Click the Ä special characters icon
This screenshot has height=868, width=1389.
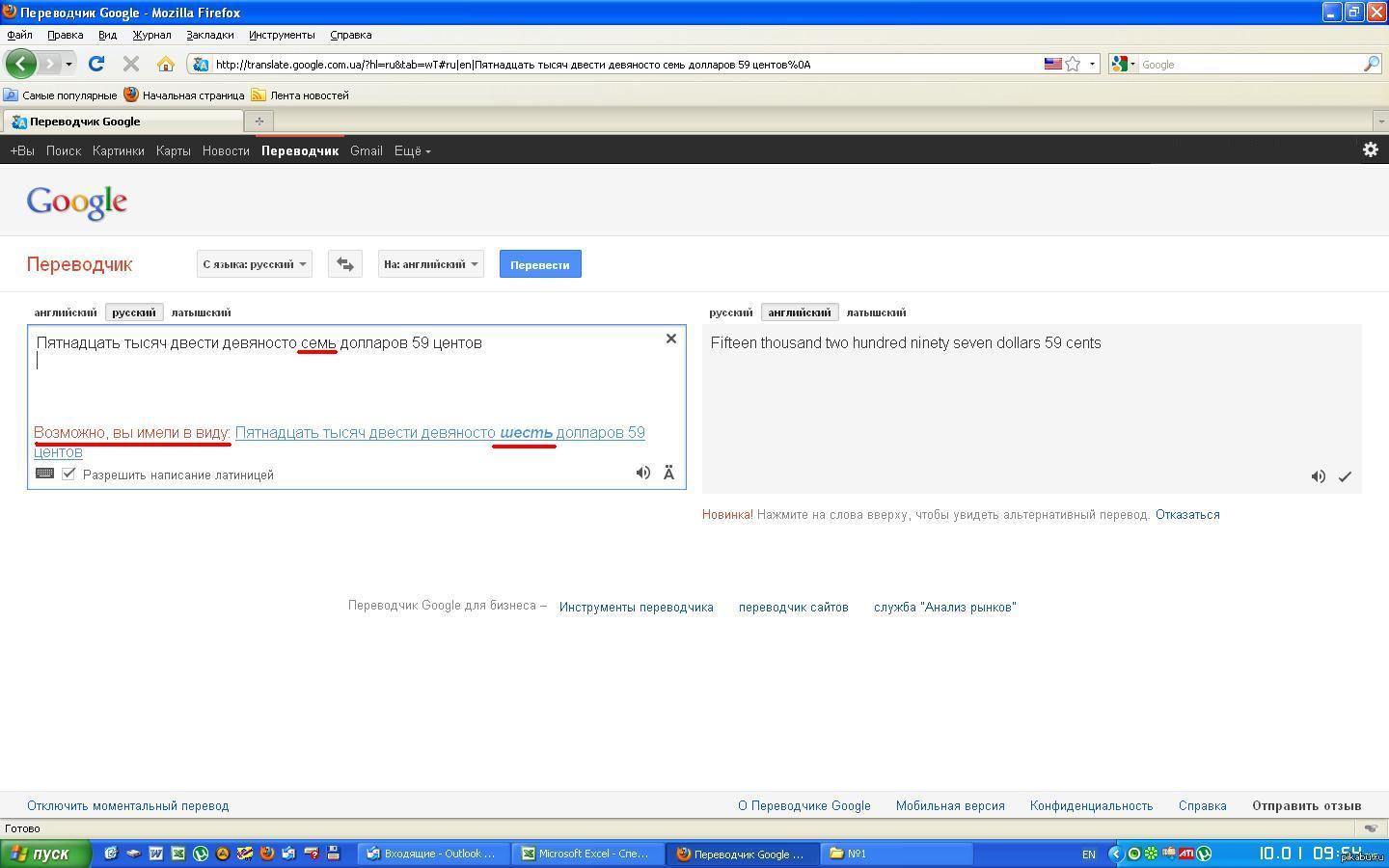tap(668, 473)
